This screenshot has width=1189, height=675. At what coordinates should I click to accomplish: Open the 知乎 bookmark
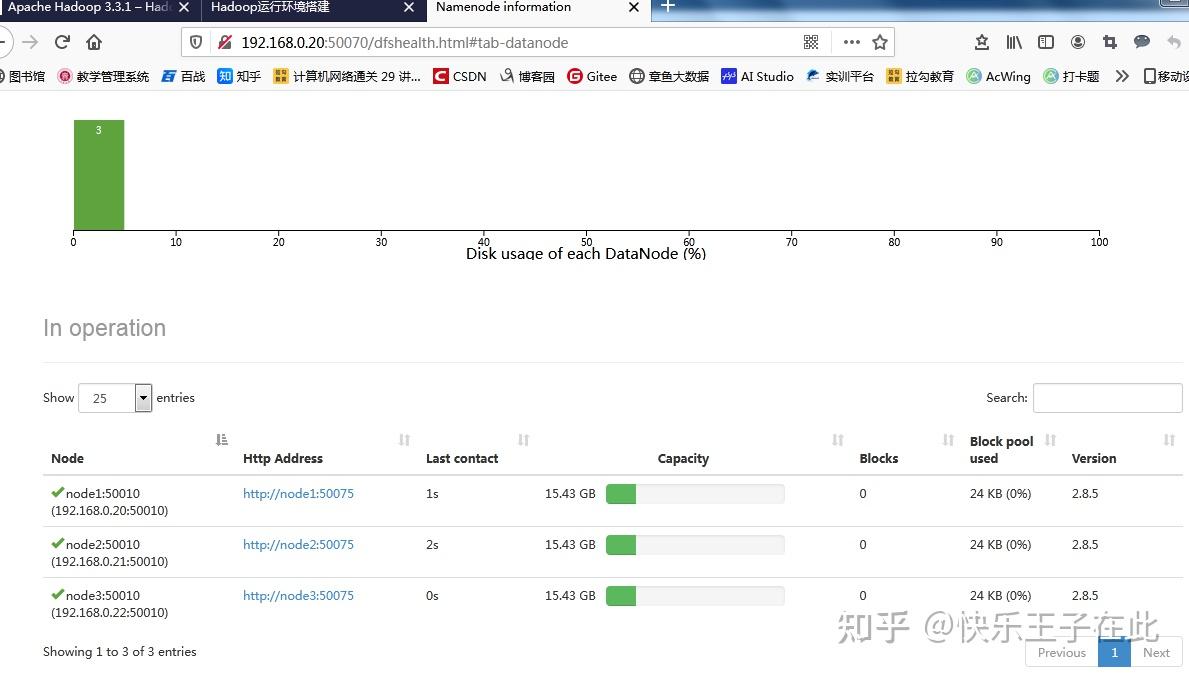pos(238,75)
